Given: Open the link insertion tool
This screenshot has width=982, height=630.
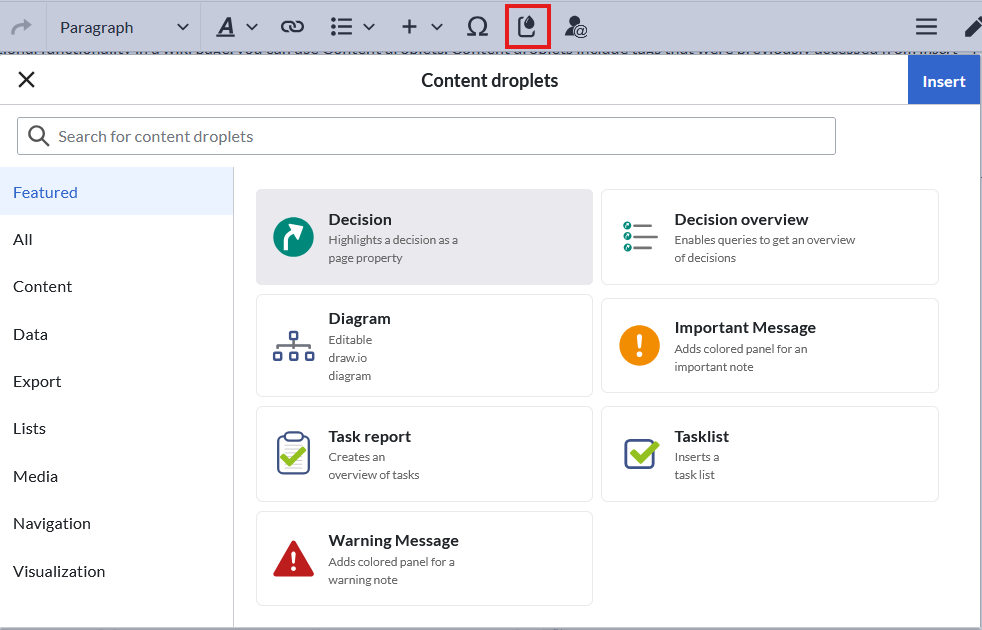Looking at the screenshot, I should pos(292,27).
